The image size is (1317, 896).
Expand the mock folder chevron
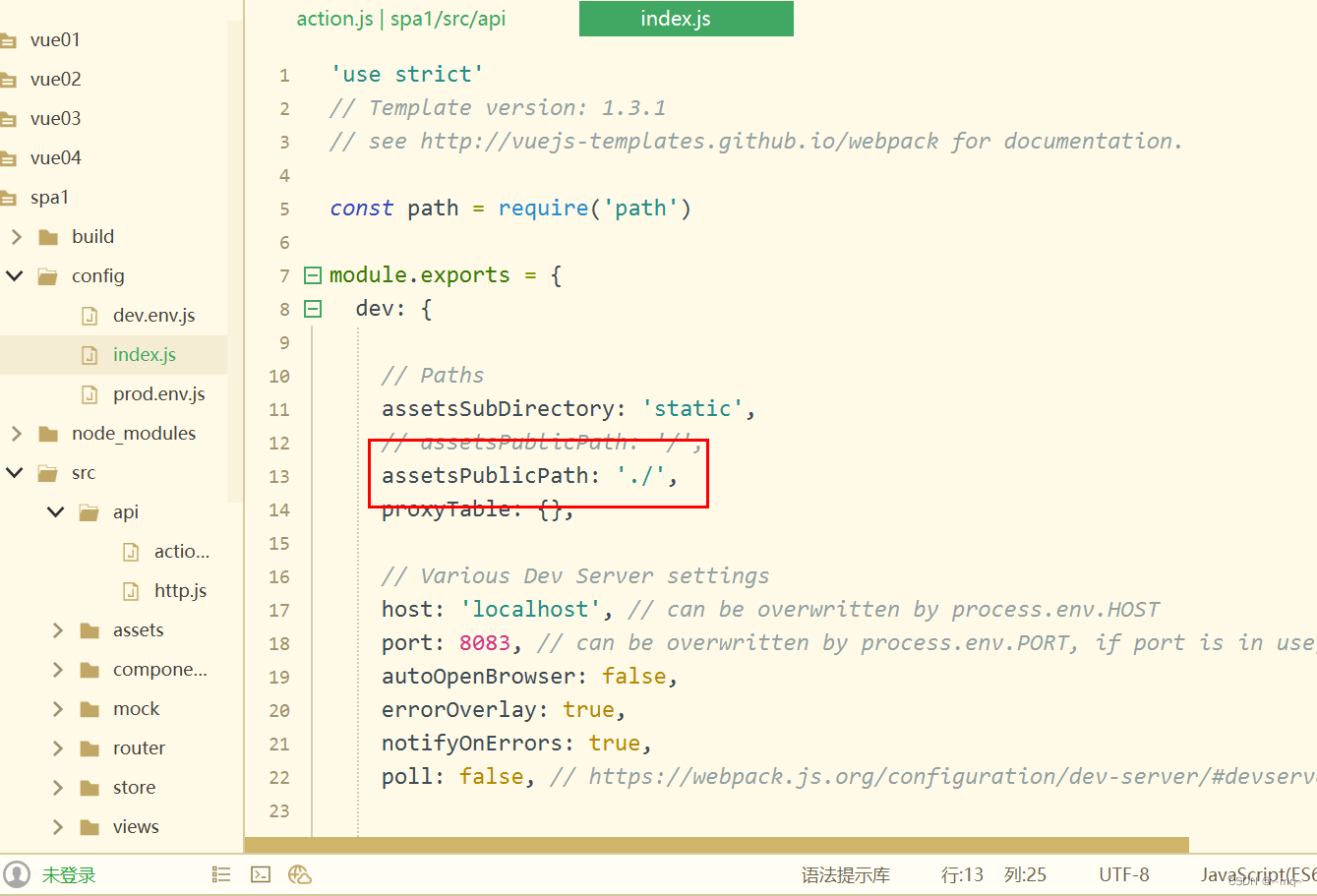57,709
